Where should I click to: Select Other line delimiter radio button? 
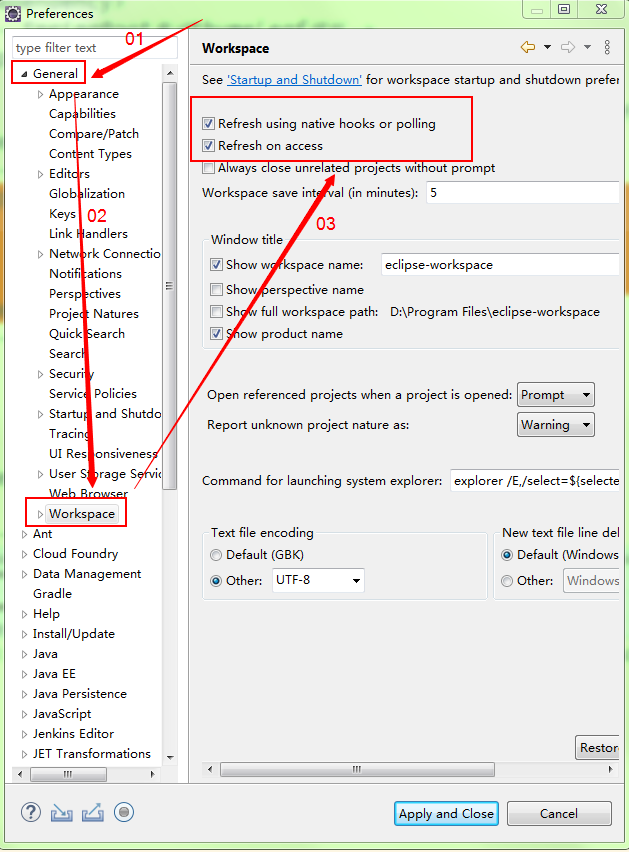[x=507, y=581]
